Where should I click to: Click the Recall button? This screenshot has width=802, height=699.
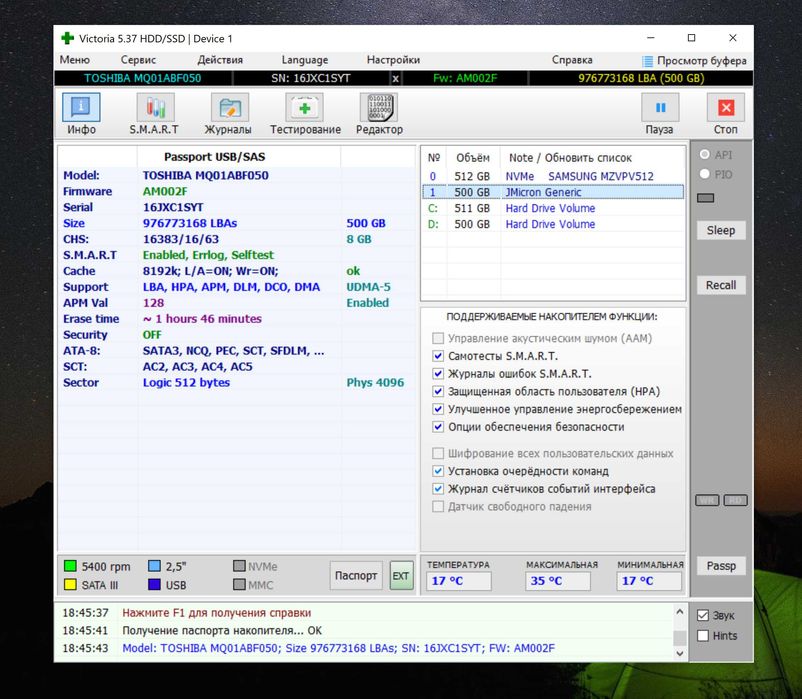click(x=721, y=285)
